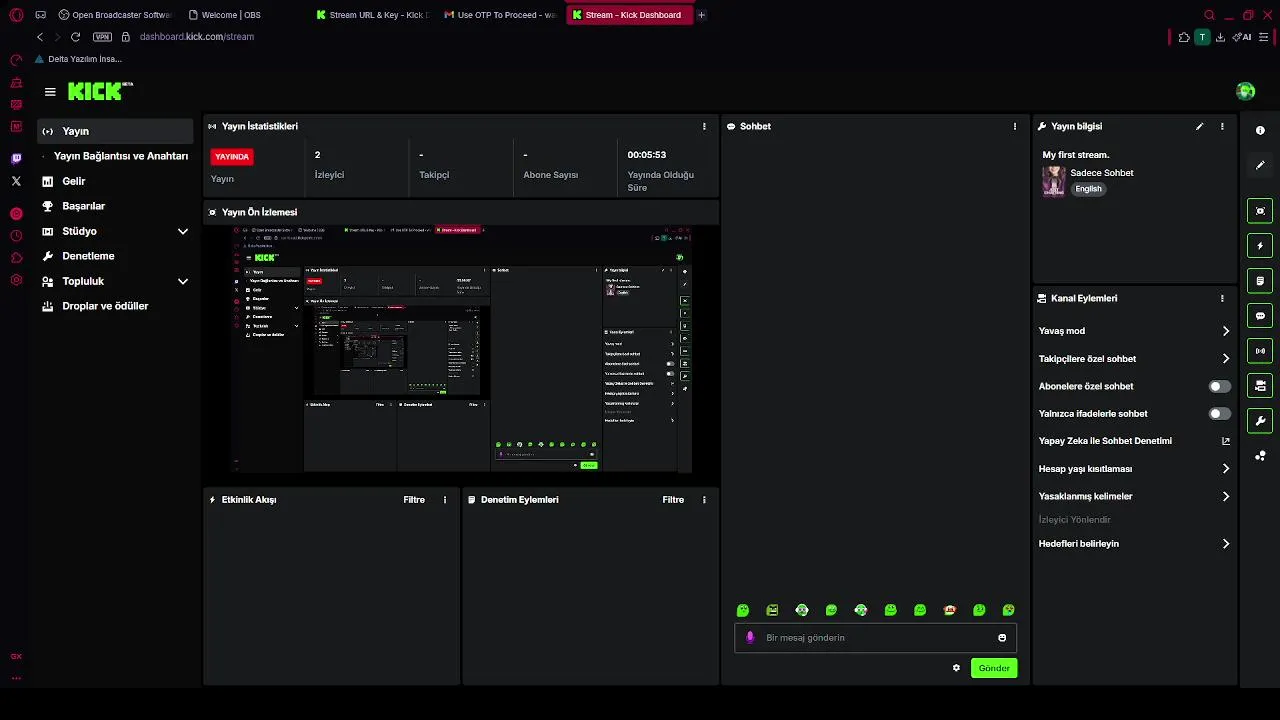Switch to Use OTP To Proceed tab
Viewport: 1280px width, 720px height.
[500, 15]
